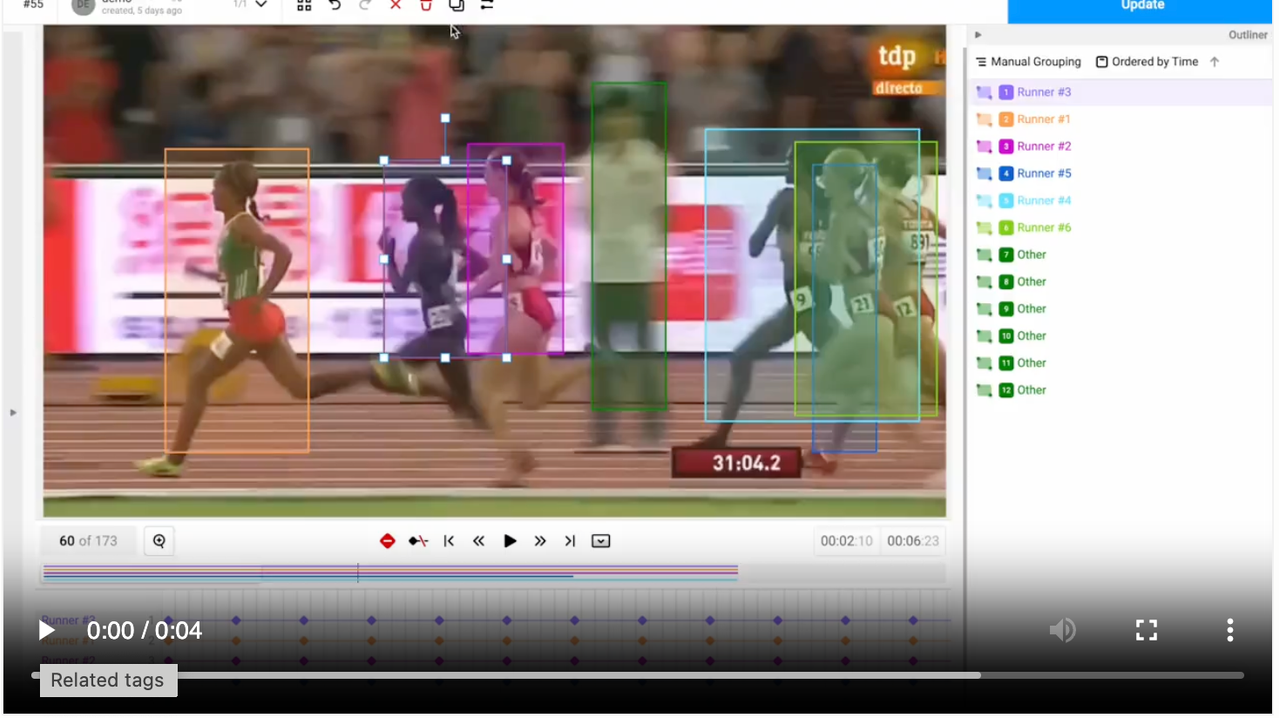Expand the page selector dropdown next to 1/1
This screenshot has height=718, width=1279.
(x=261, y=6)
